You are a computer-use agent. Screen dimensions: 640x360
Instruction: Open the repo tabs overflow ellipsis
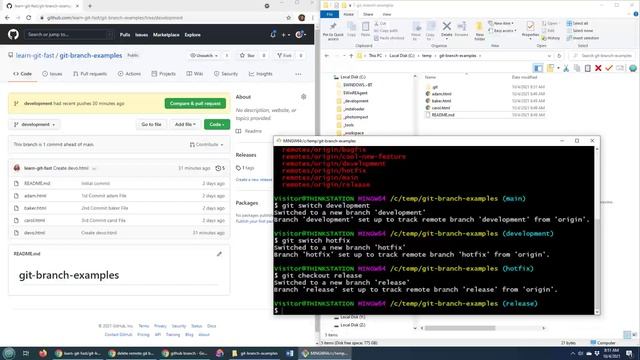298,74
